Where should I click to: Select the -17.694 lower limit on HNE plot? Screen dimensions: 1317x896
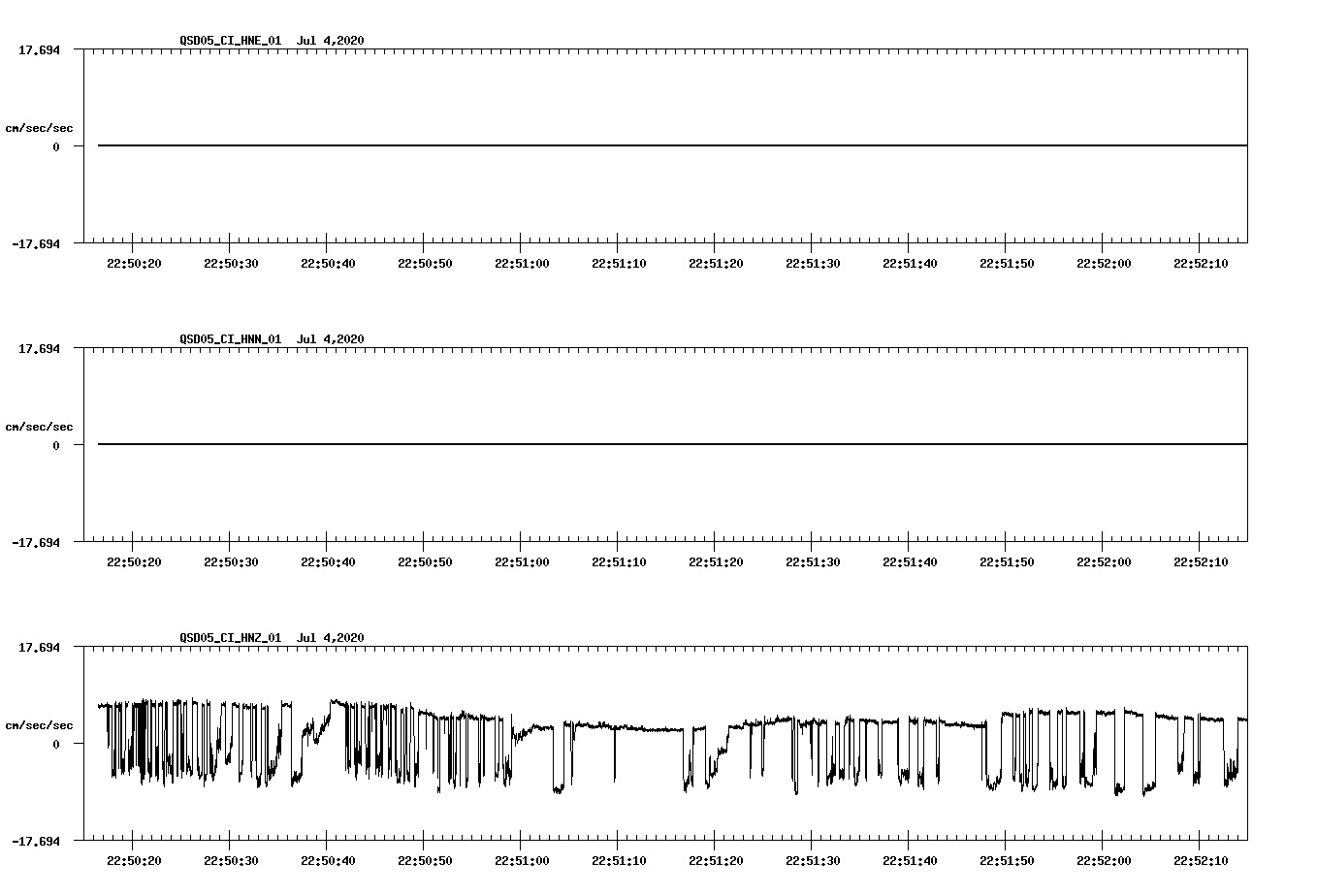tap(36, 244)
